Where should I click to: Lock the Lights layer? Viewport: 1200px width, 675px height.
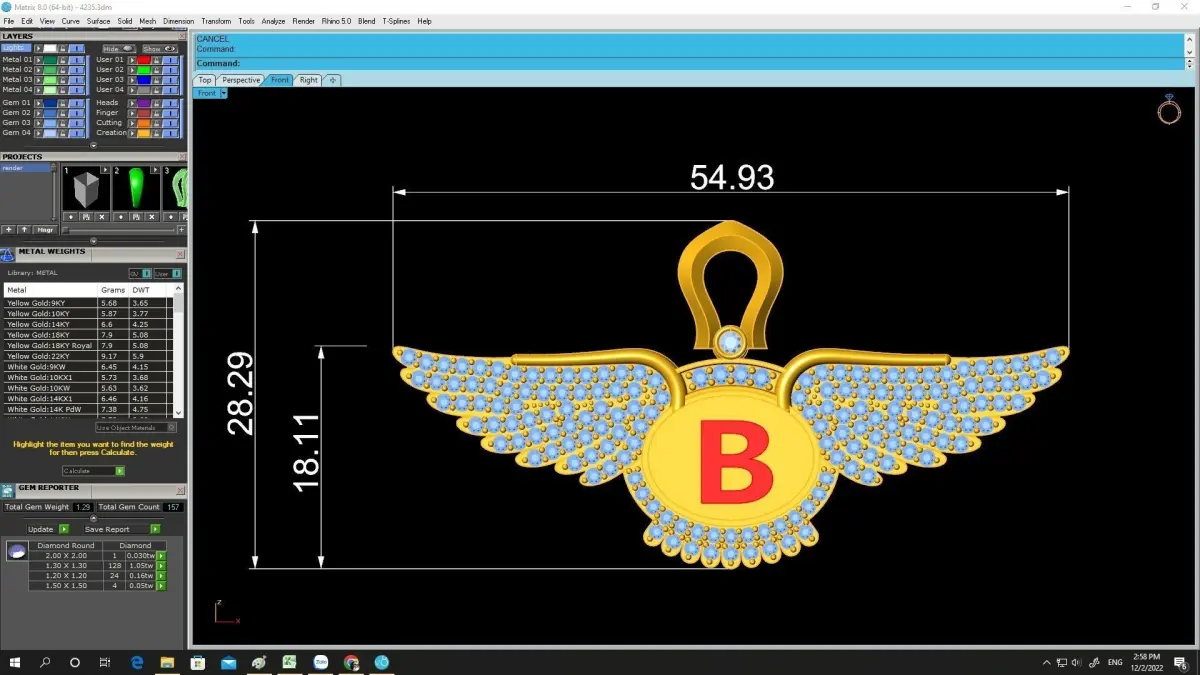(x=62, y=48)
